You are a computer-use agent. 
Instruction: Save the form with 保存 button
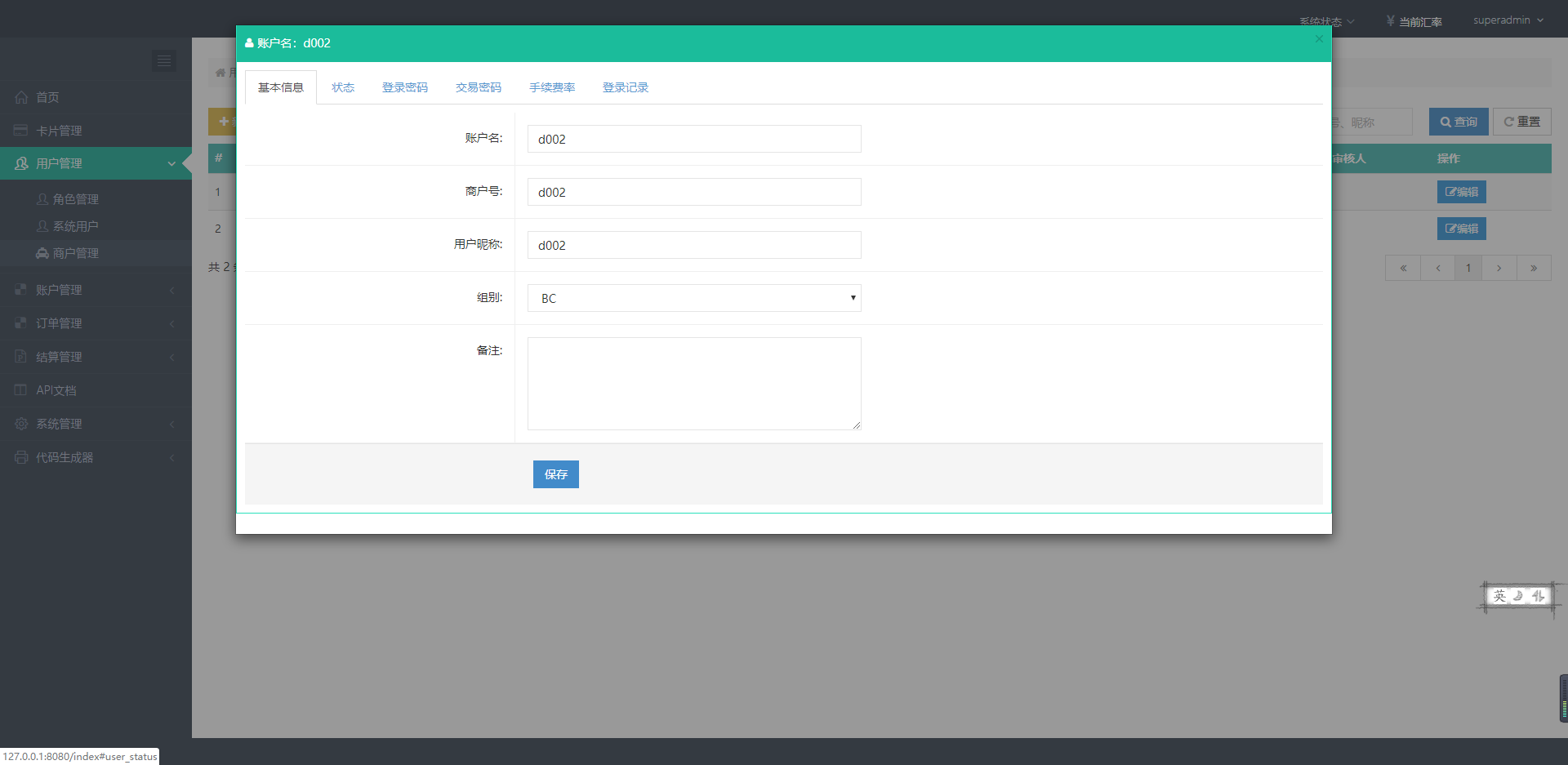tap(556, 474)
